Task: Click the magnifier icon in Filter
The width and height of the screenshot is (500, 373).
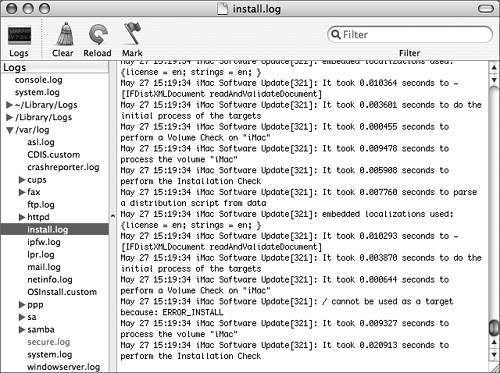Action: coord(336,34)
